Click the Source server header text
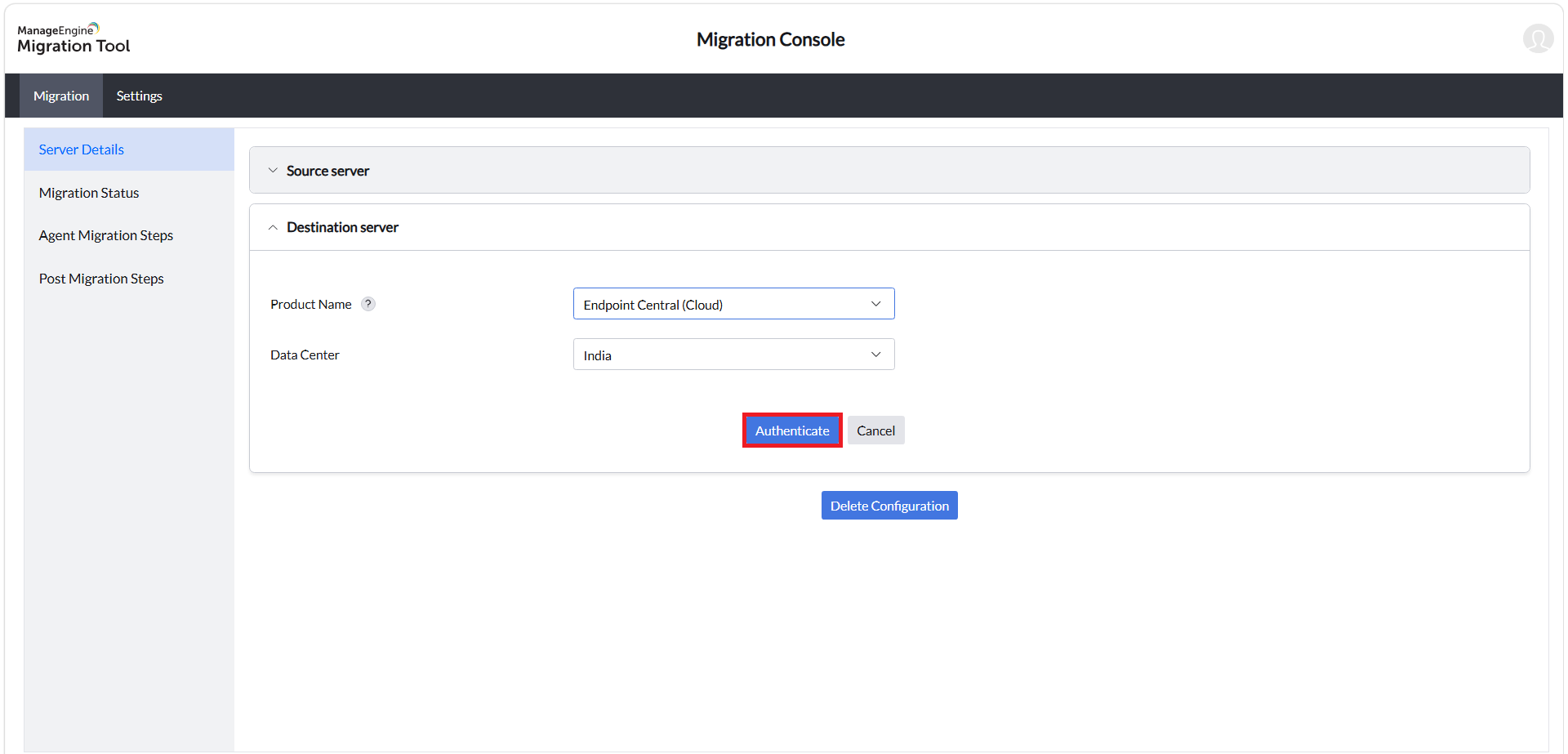The height and width of the screenshot is (754, 1568). pos(327,171)
